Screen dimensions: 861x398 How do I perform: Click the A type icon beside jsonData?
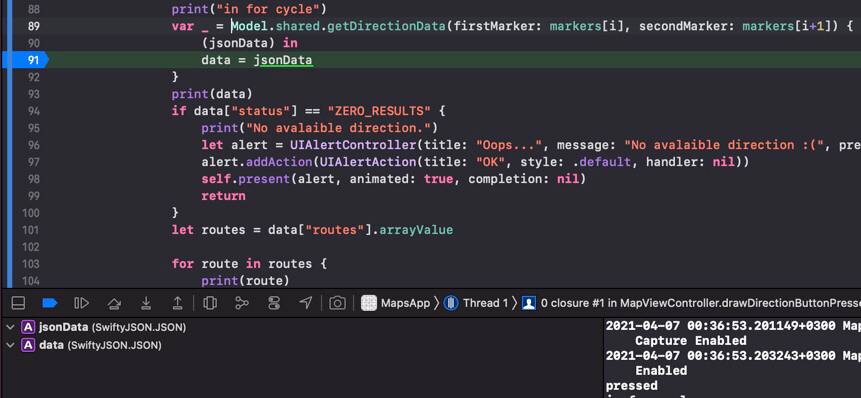(x=28, y=327)
